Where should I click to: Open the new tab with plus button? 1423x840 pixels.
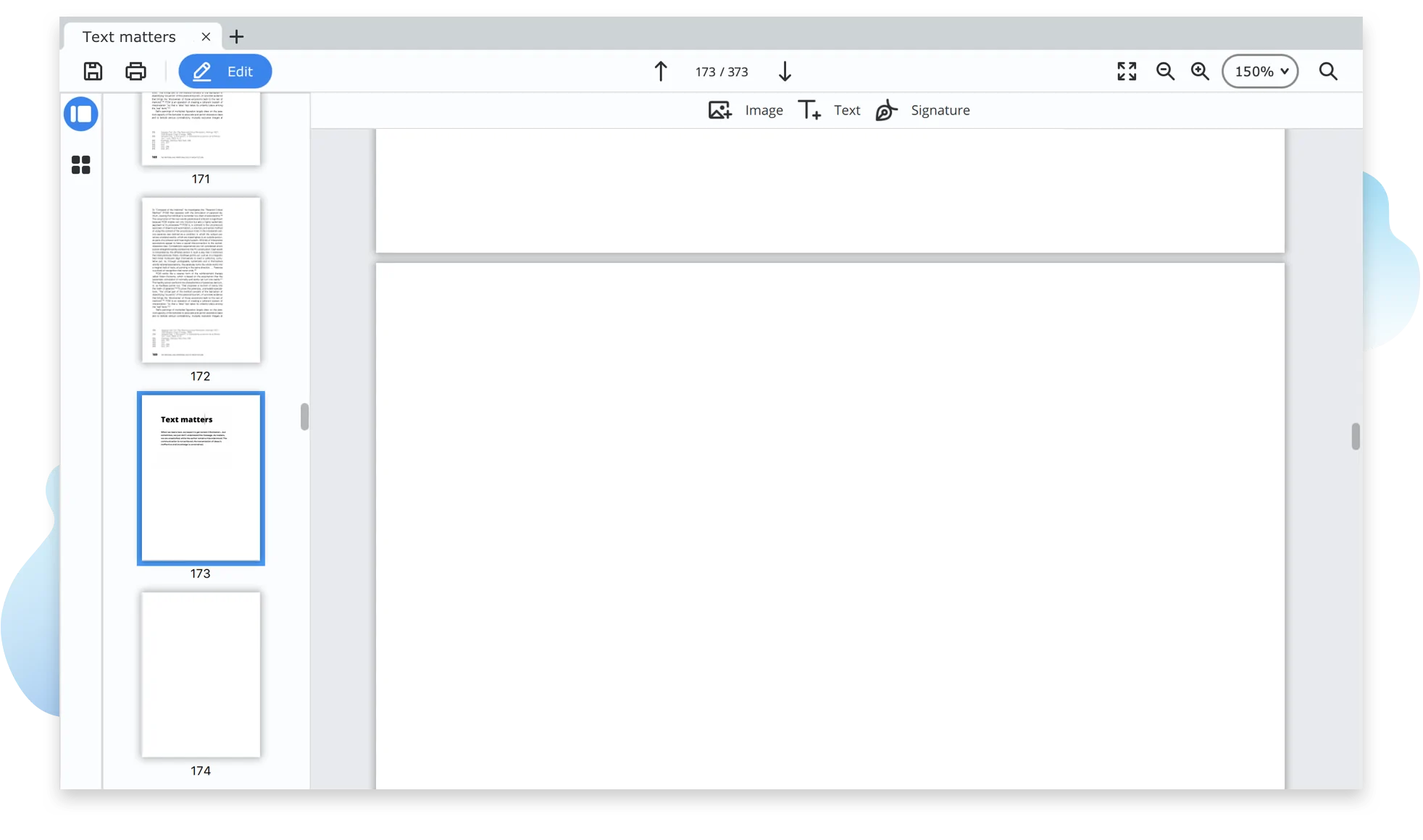pos(237,36)
